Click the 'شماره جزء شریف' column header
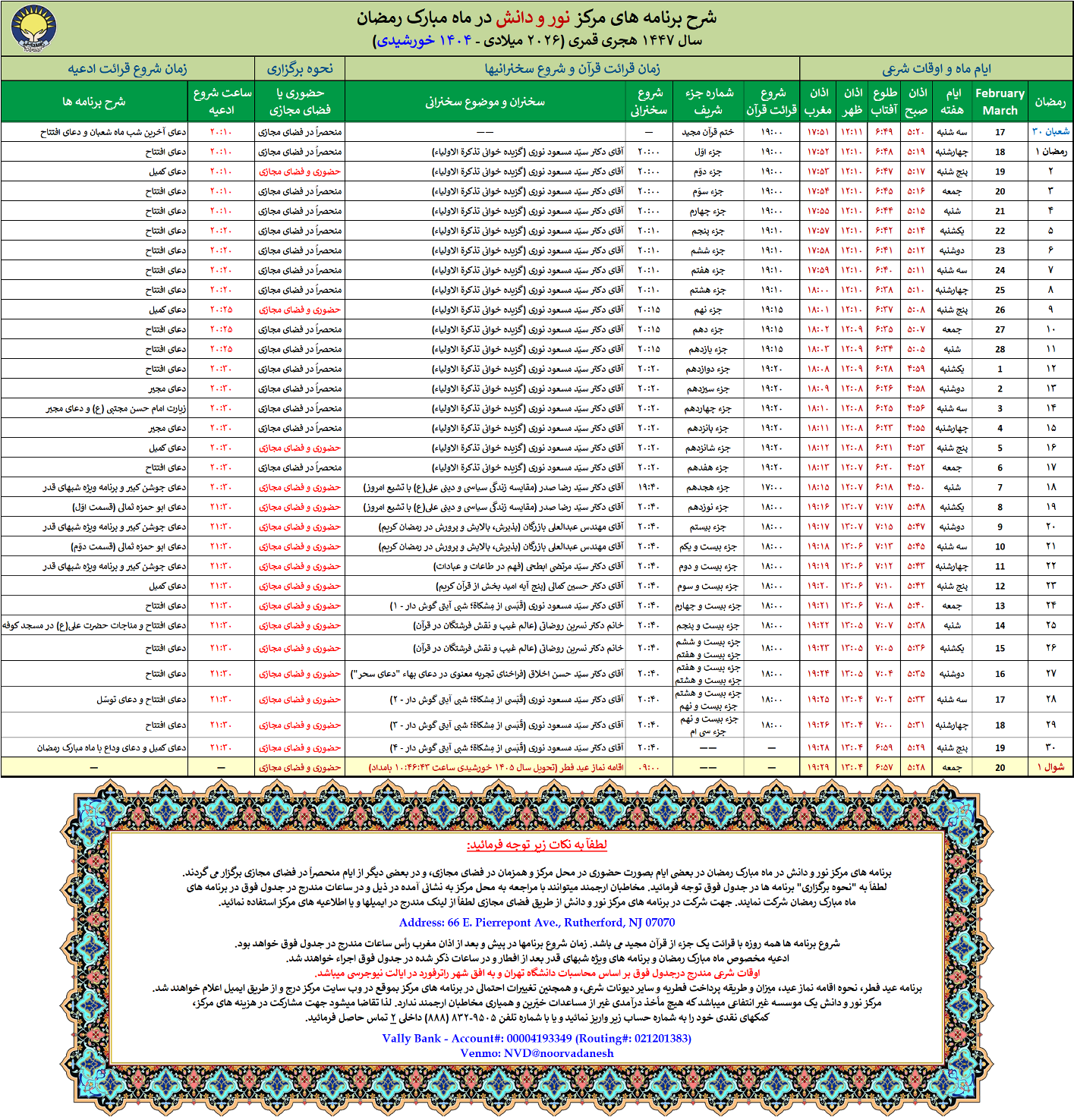The height and width of the screenshot is (1120, 1074). (x=708, y=102)
